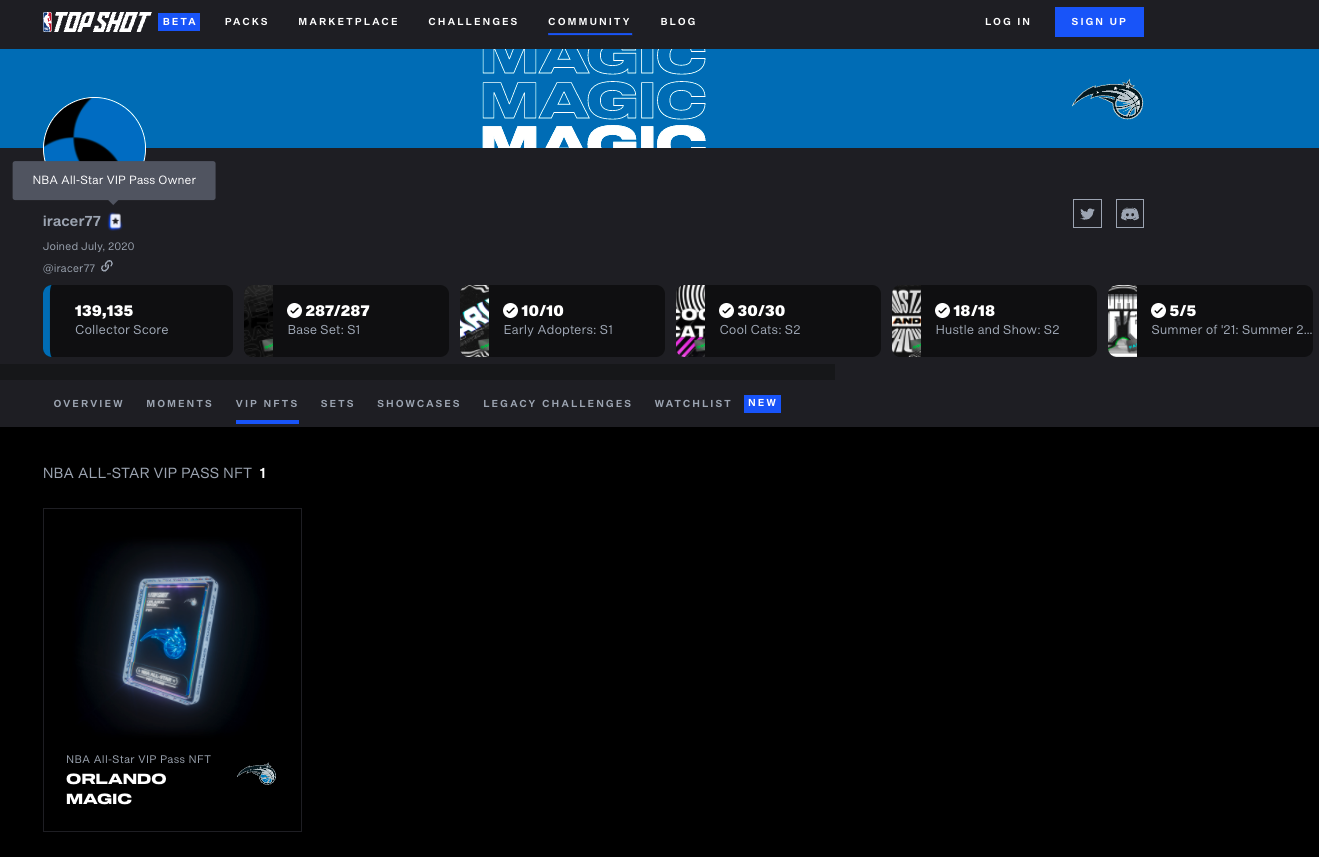Open the Challenges section

tap(473, 22)
